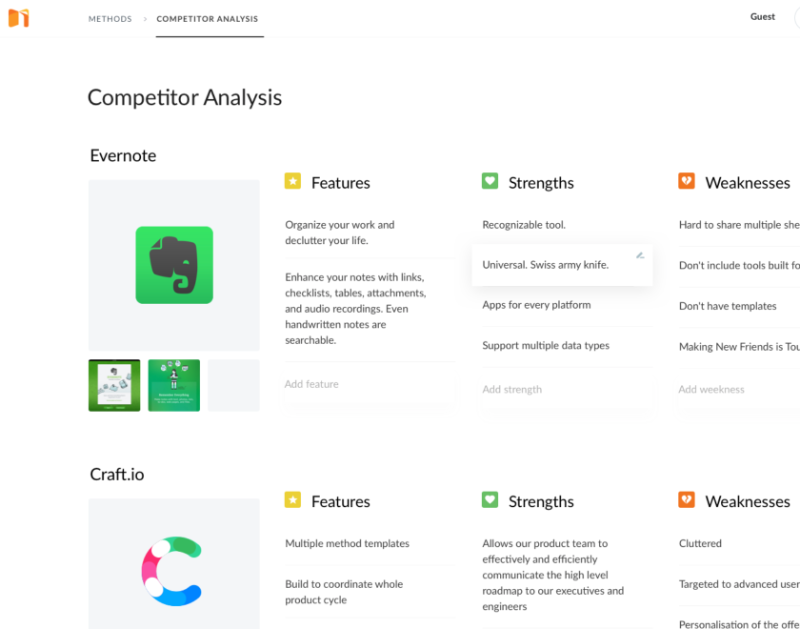Open the Guest user menu

(x=763, y=17)
